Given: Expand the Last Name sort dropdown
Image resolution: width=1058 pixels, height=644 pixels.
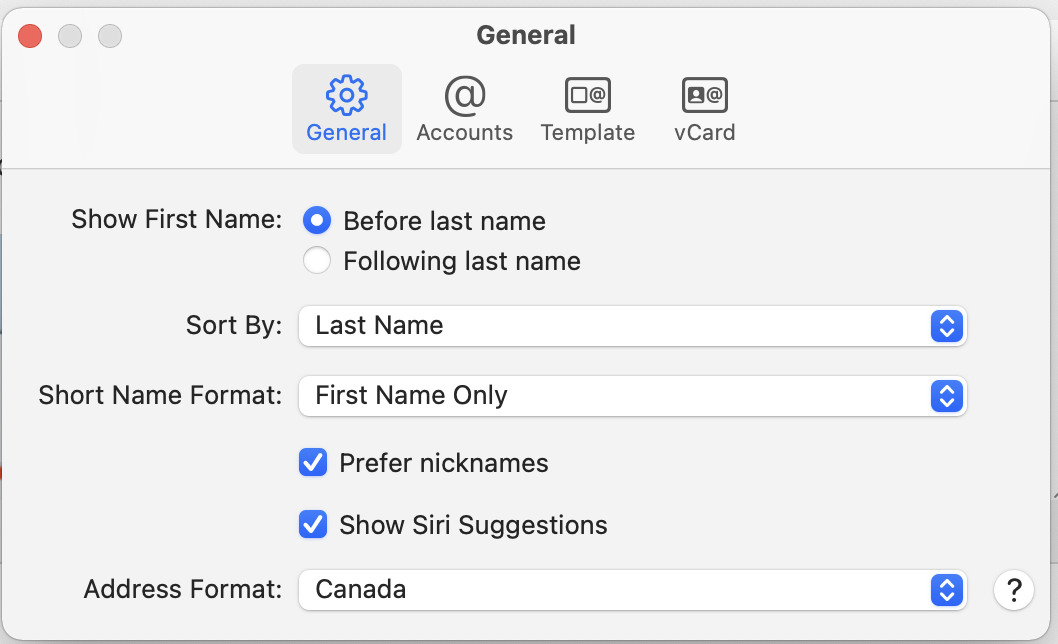Looking at the screenshot, I should (620, 326).
